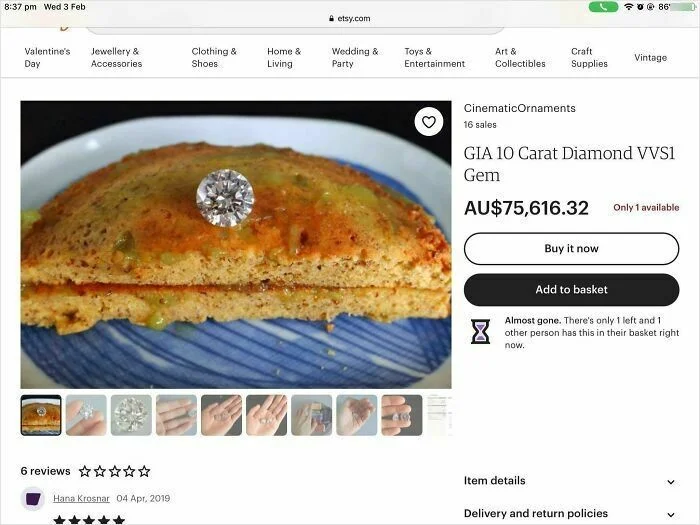
Task: Open the Wedding & Party category
Action: click(355, 57)
